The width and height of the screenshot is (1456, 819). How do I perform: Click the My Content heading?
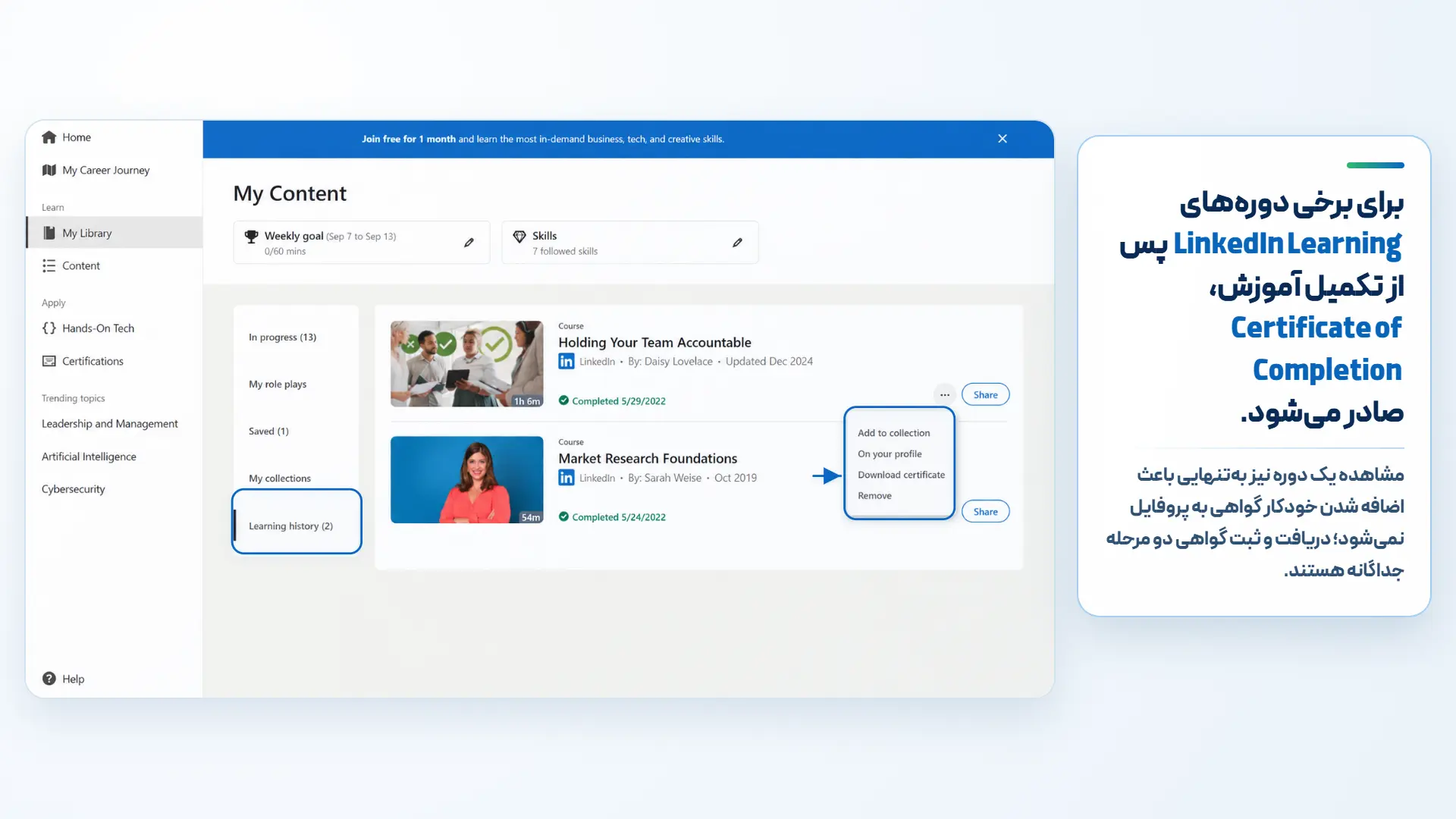290,194
